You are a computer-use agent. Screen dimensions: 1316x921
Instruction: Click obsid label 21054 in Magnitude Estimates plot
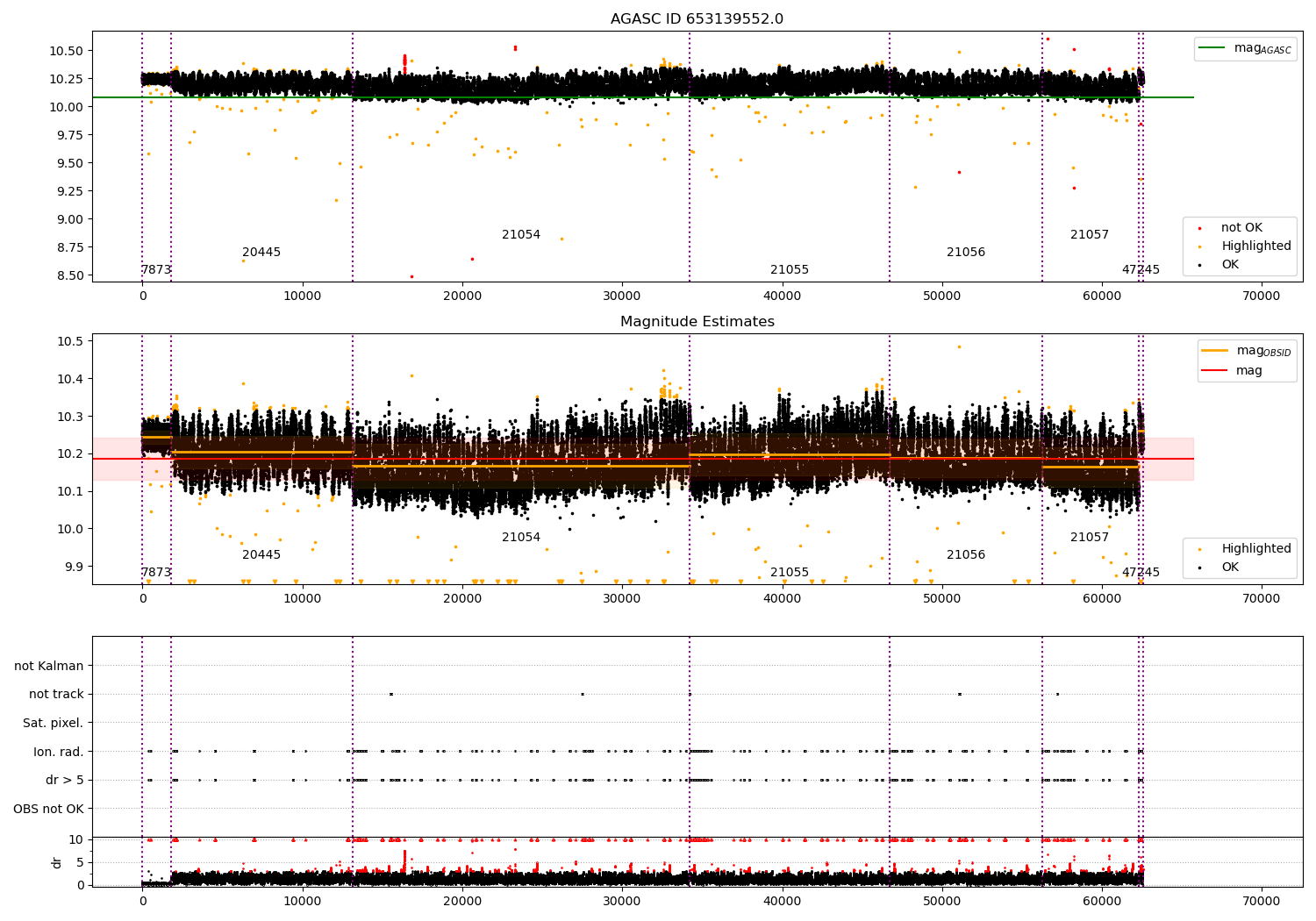[521, 538]
